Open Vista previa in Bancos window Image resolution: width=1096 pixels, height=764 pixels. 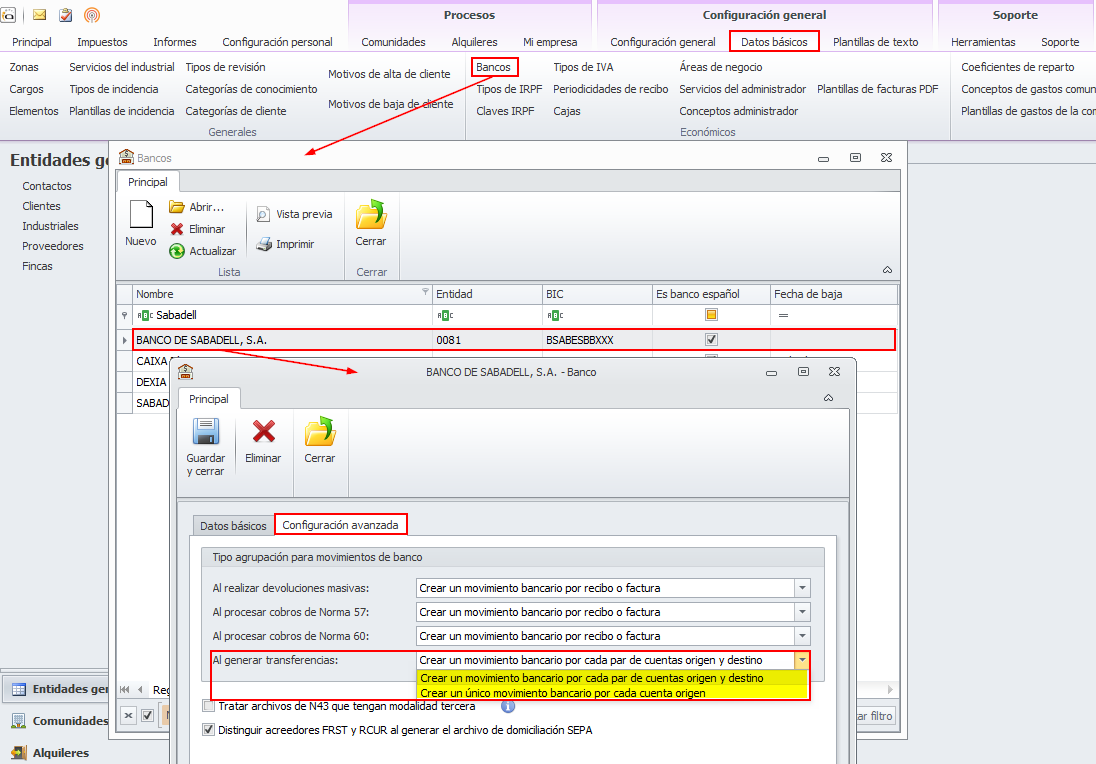[294, 215]
